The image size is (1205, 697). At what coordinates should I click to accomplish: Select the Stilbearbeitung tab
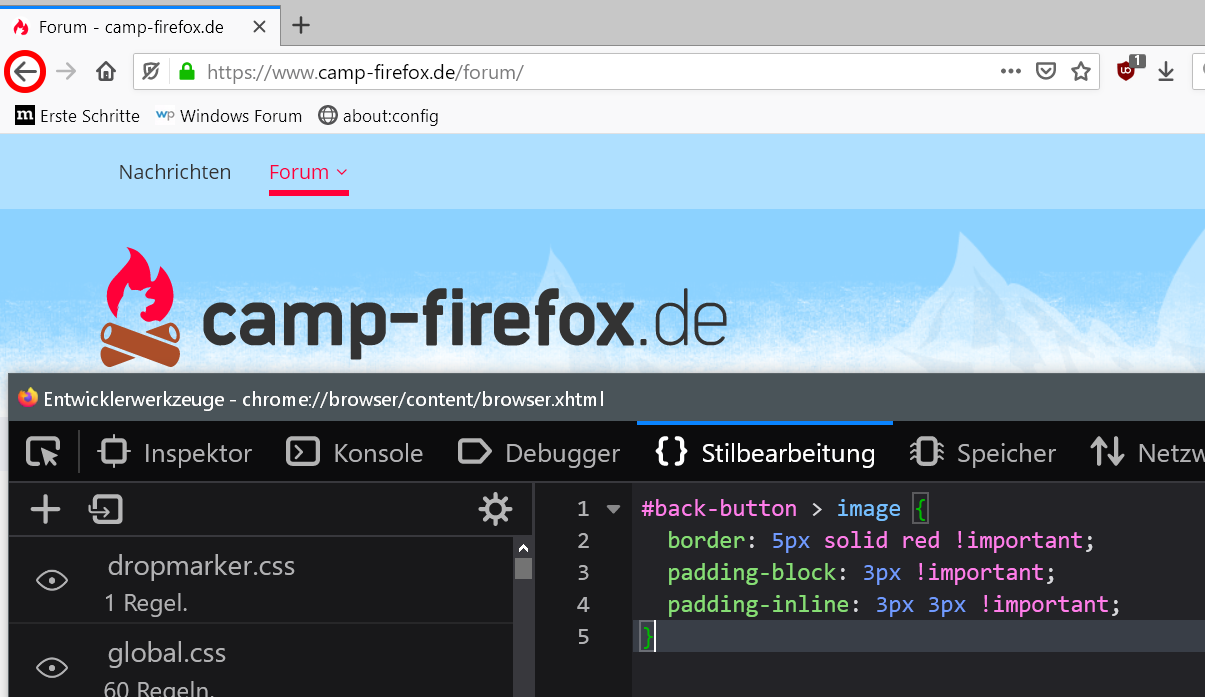tap(765, 453)
